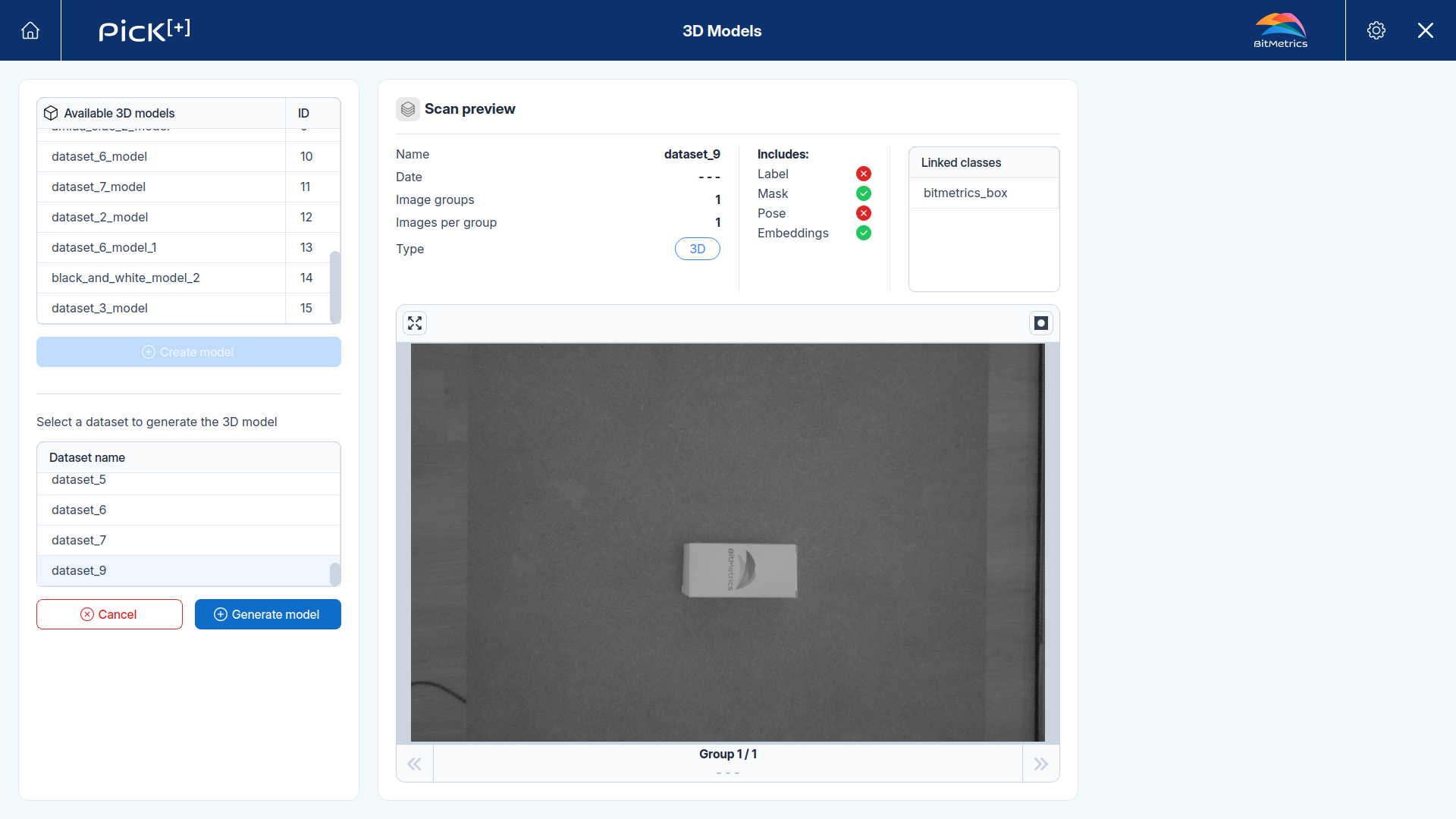The height and width of the screenshot is (819, 1456).
Task: Close the 3D Models window
Action: (1426, 30)
